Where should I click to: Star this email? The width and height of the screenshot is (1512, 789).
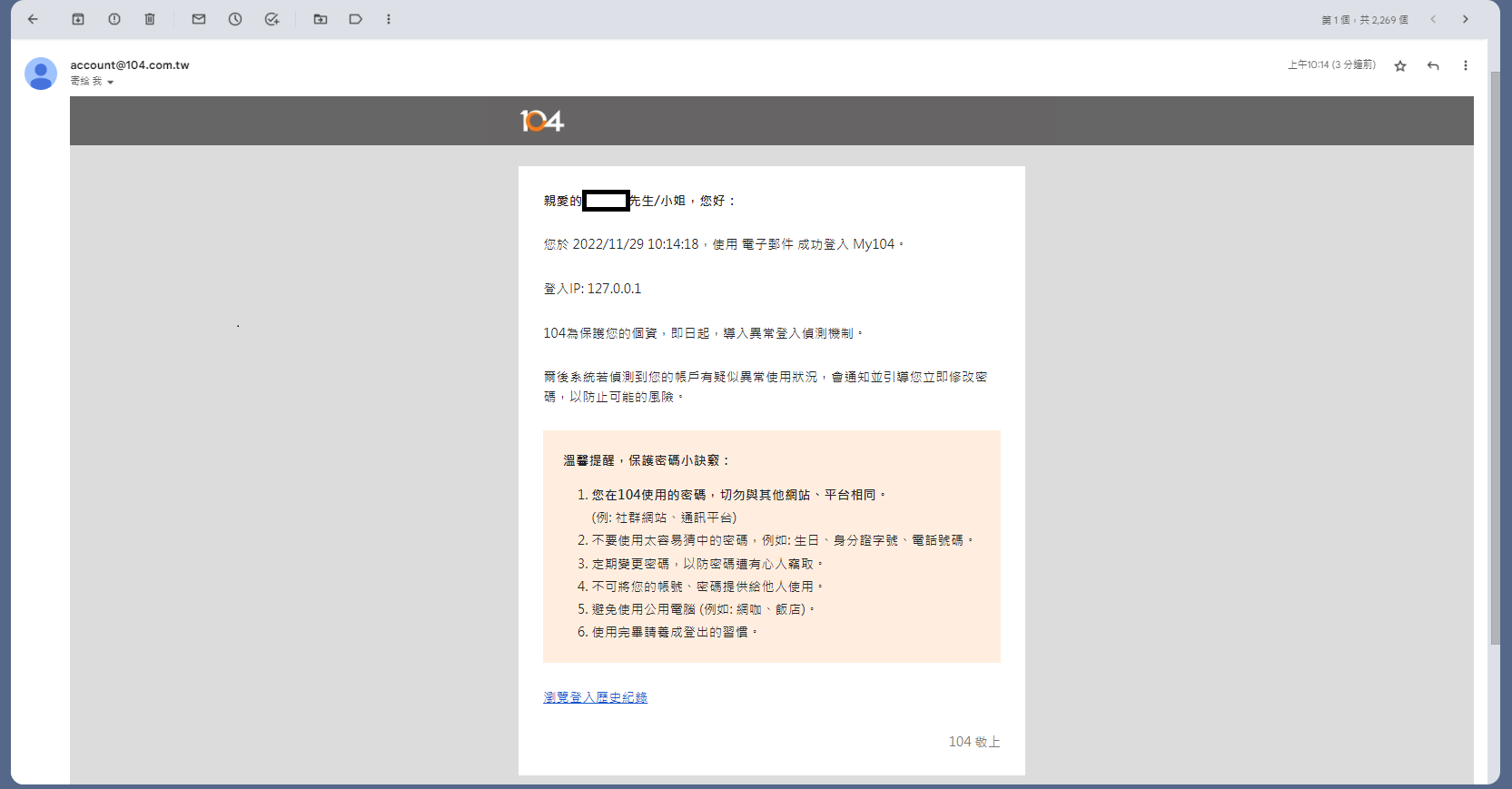[x=1400, y=65]
